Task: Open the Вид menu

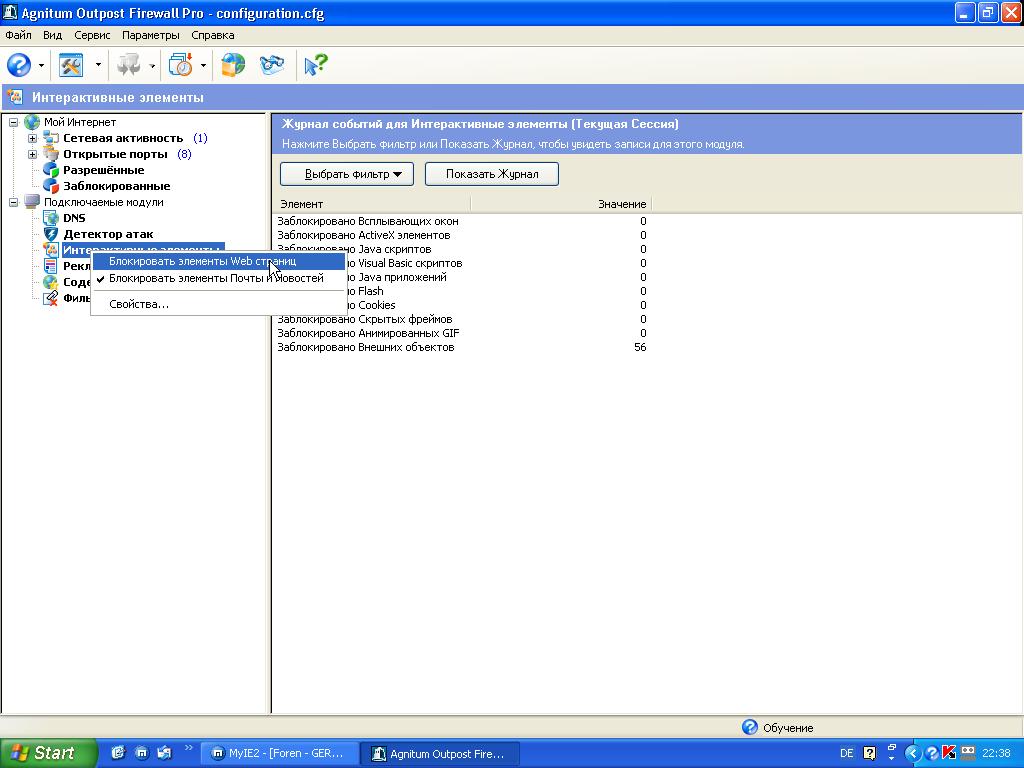Action: (x=52, y=35)
